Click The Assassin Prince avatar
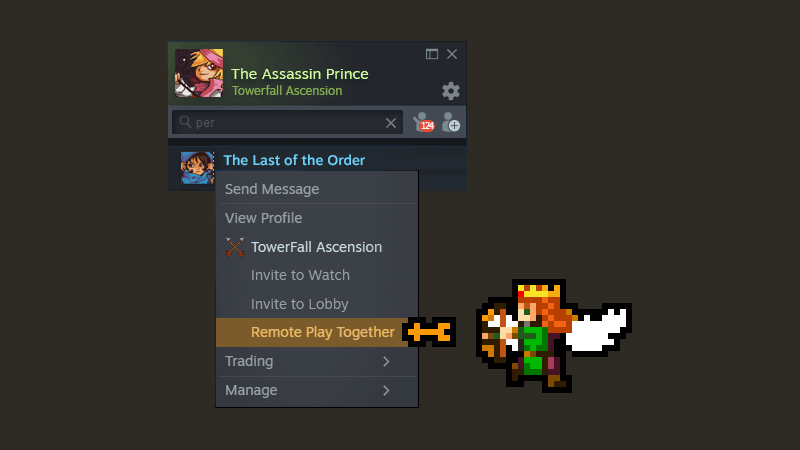This screenshot has width=800, height=450. [x=199, y=73]
